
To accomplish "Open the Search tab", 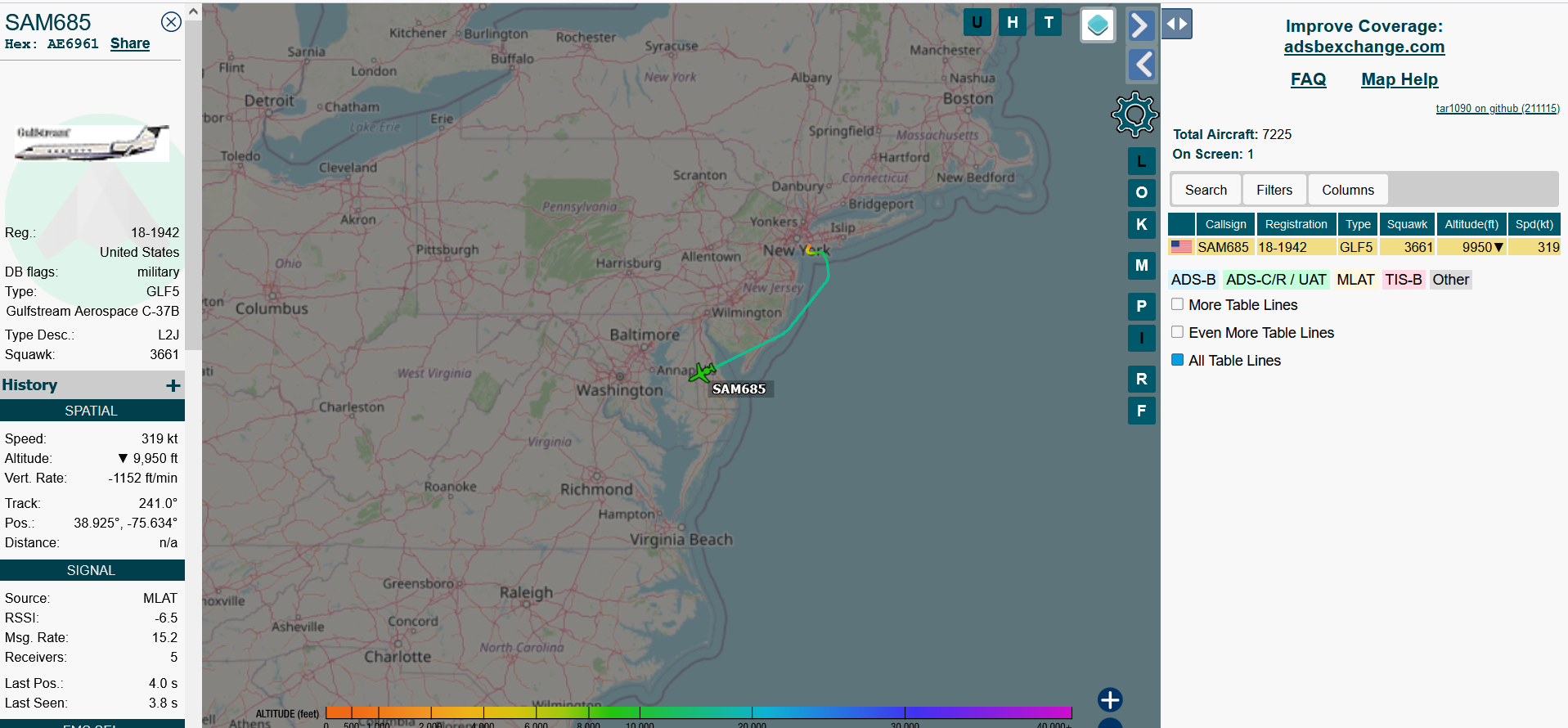I will [x=1206, y=190].
